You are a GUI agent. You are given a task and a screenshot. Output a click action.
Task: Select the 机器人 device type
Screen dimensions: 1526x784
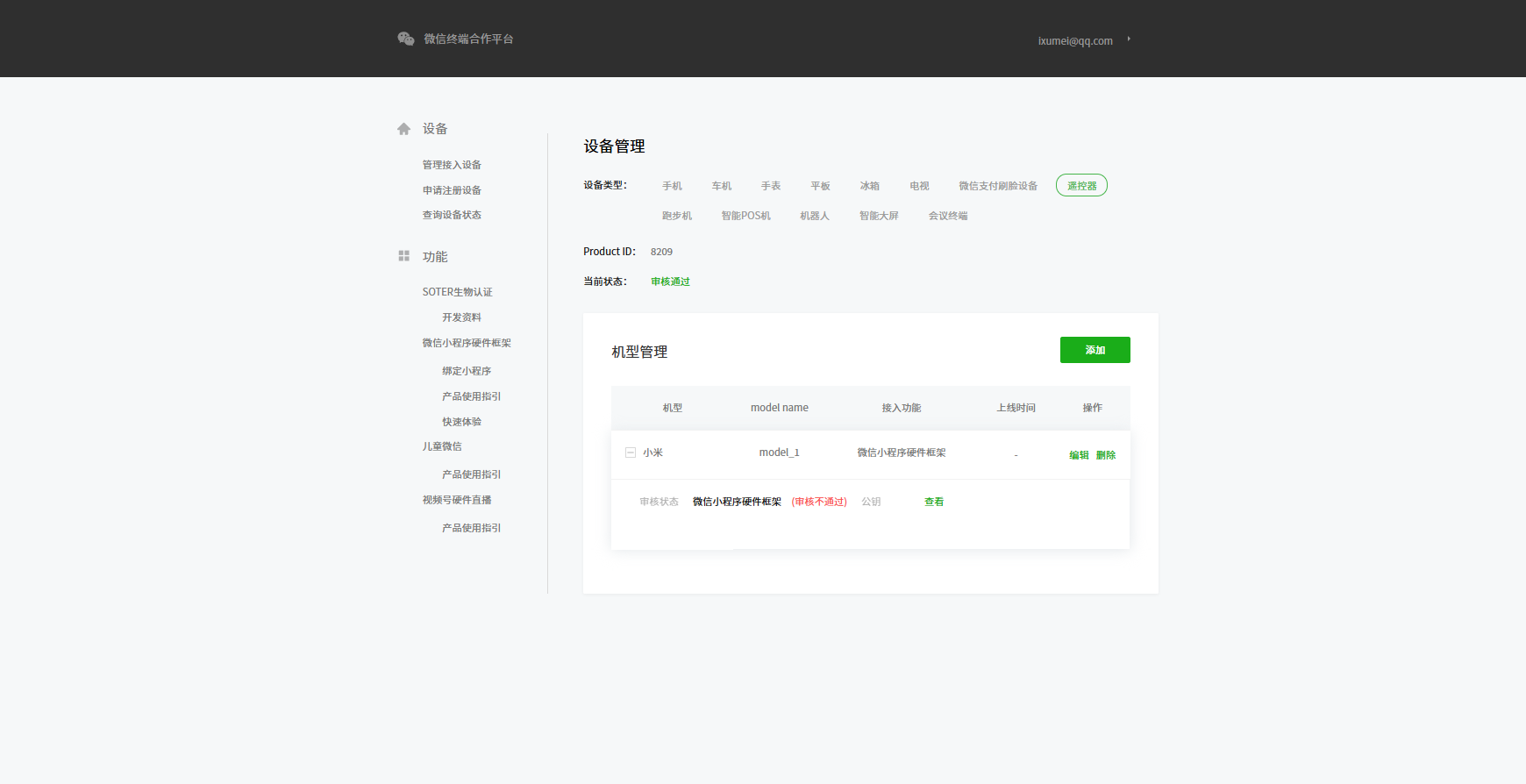click(x=814, y=216)
